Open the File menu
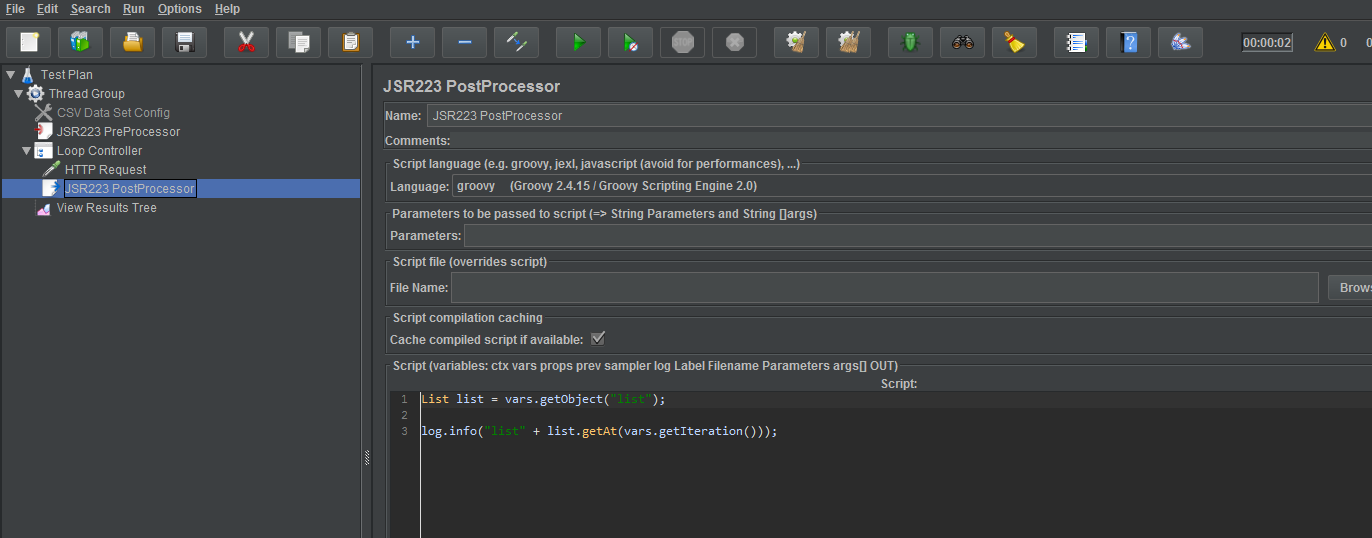 [x=15, y=9]
